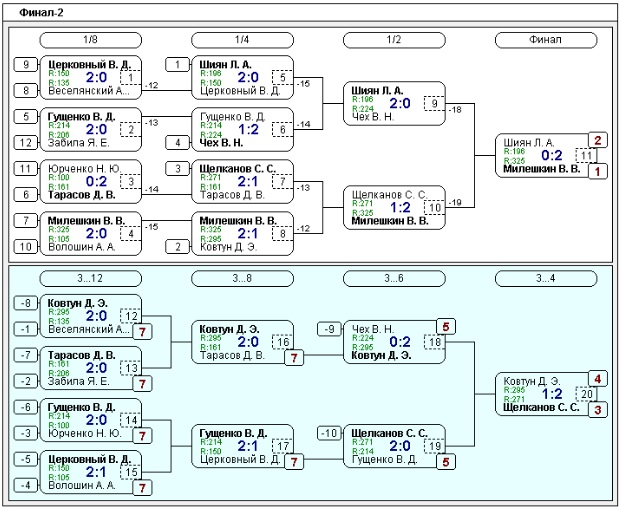Click seed box 11 beside Юрченко Н. Ю.

point(26,169)
